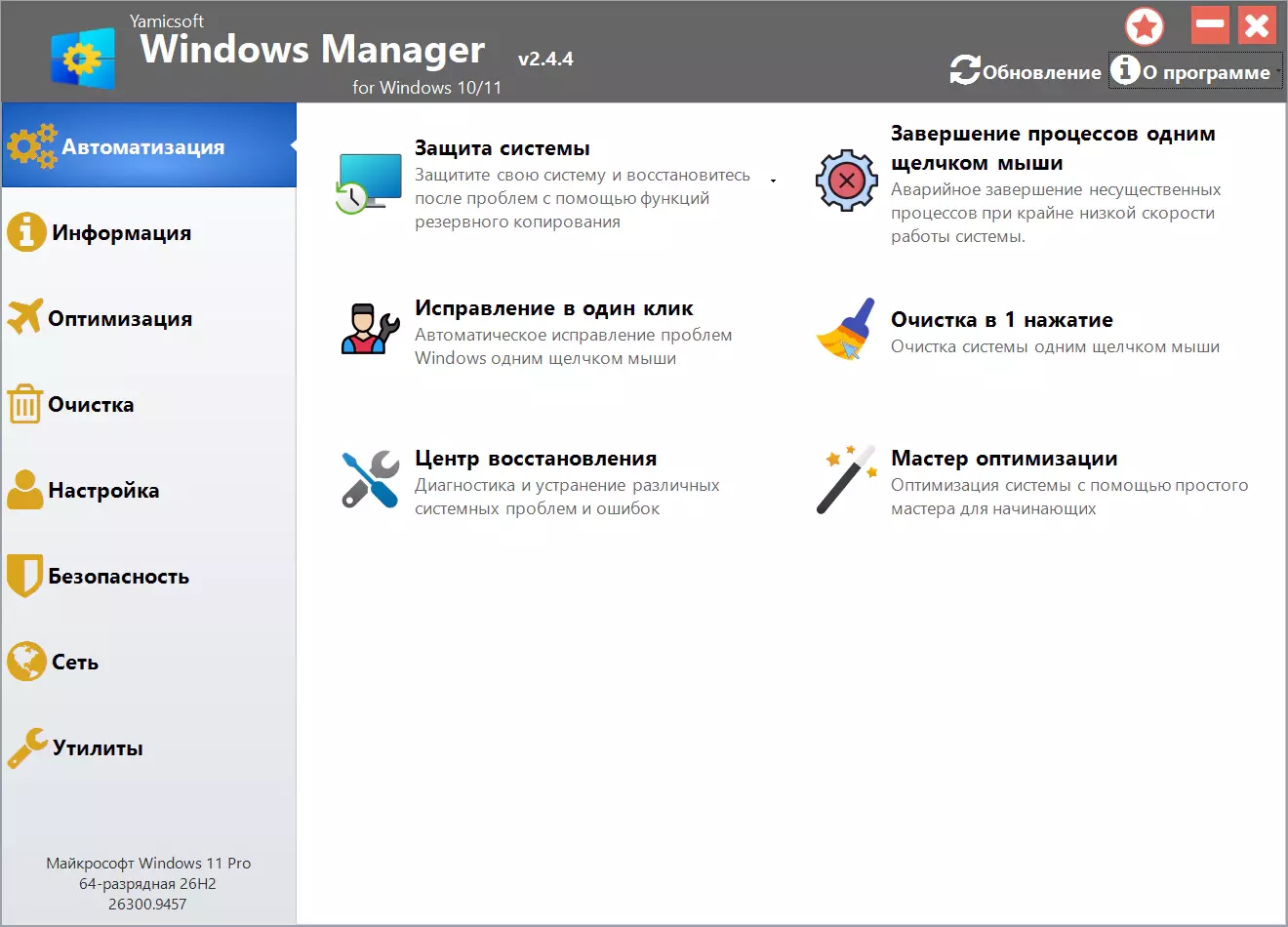Click the magic wand optimization wizard icon

pyautogui.click(x=845, y=479)
